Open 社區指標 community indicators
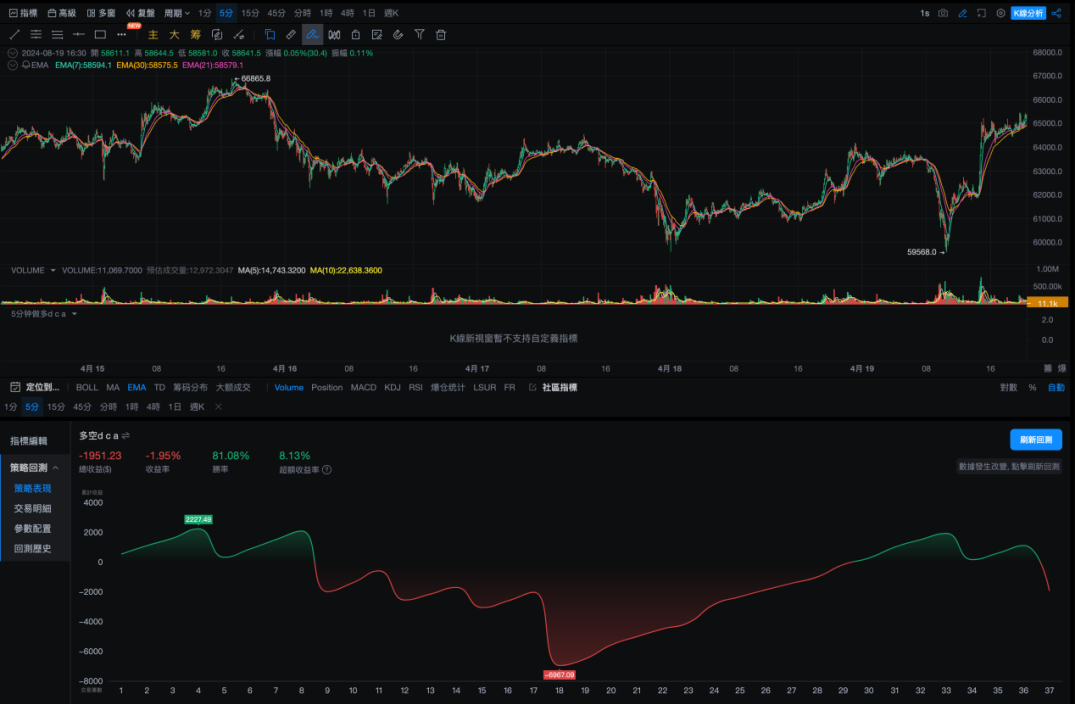The width and height of the screenshot is (1075, 704). coord(553,387)
